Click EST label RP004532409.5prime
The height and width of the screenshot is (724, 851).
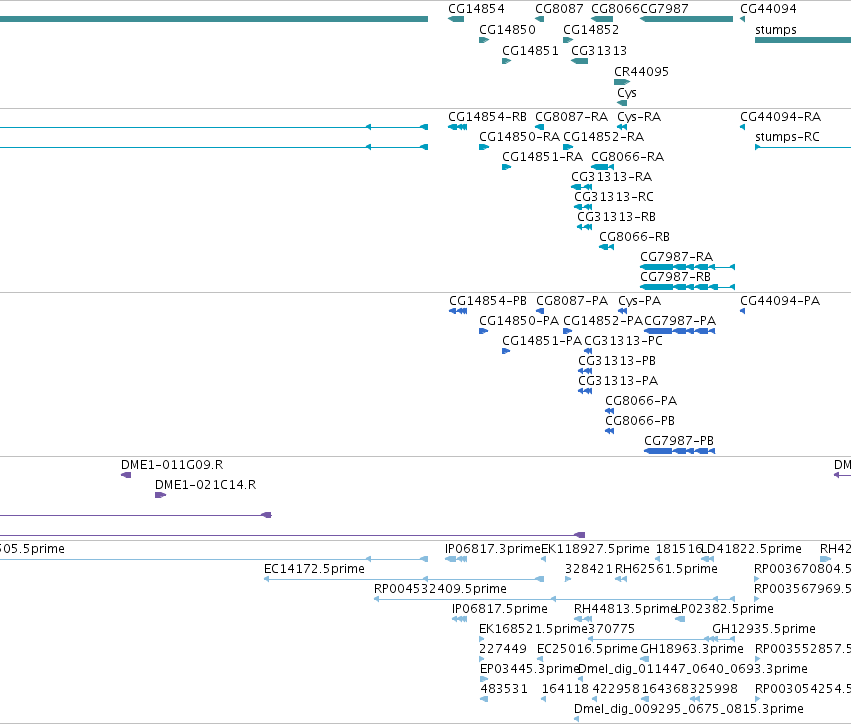[x=440, y=589]
